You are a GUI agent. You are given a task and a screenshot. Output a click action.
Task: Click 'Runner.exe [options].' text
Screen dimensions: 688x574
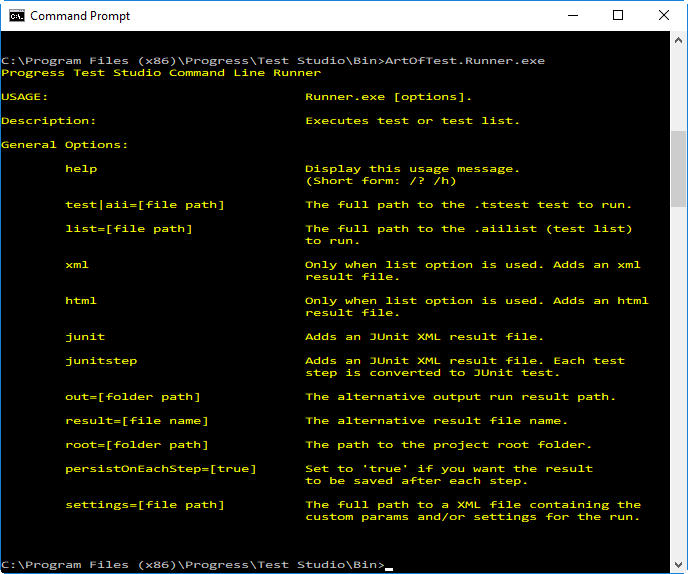pyautogui.click(x=388, y=97)
